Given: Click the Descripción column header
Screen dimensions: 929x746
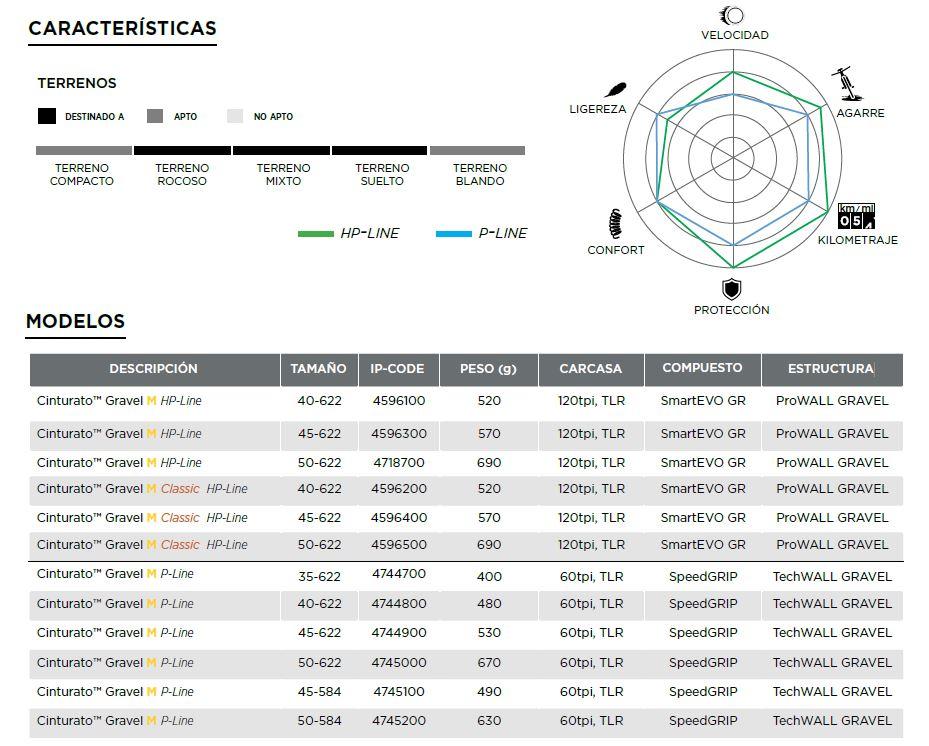Looking at the screenshot, I should [x=153, y=369].
